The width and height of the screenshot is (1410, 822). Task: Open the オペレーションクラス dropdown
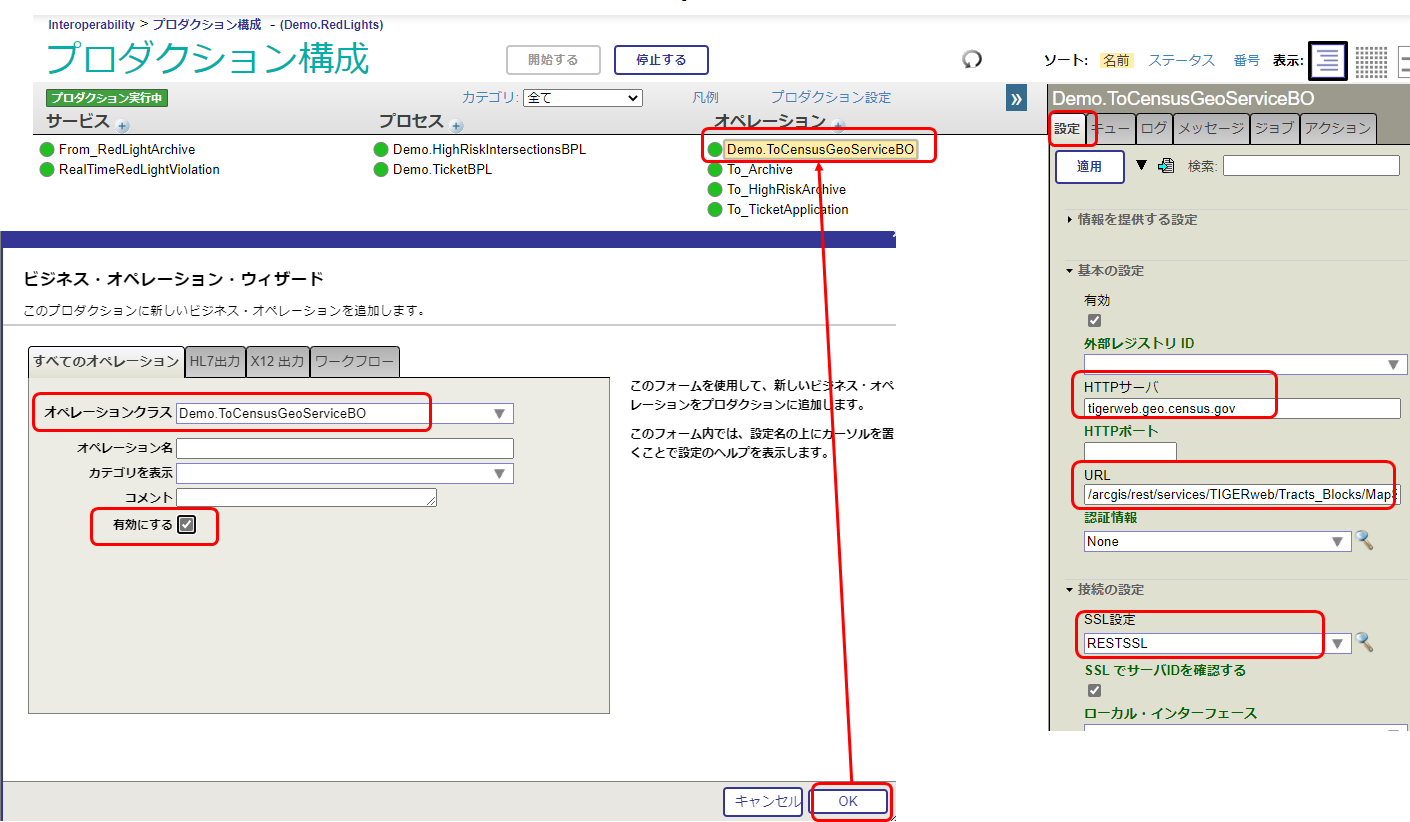pos(499,414)
